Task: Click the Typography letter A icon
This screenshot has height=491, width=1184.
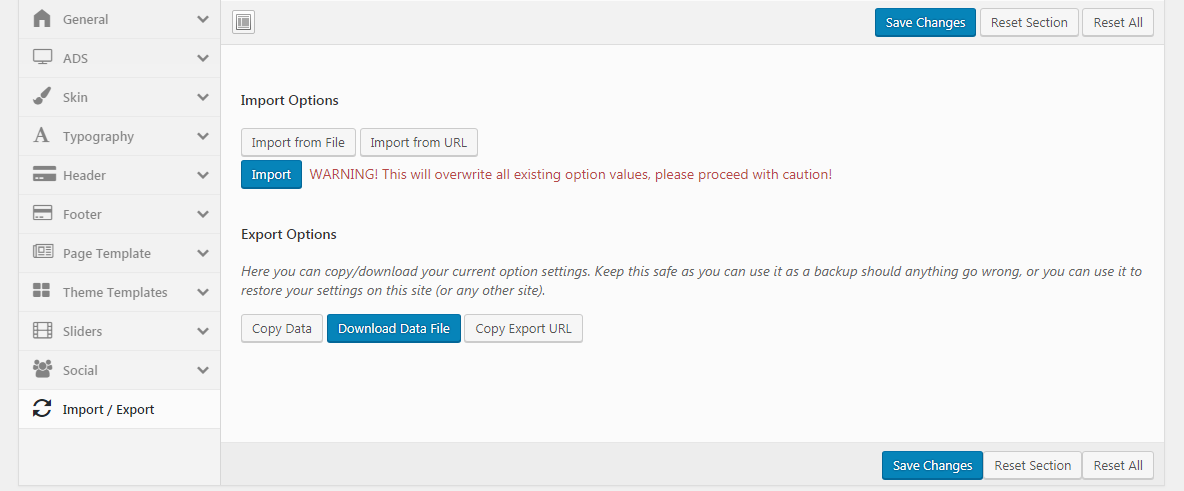Action: coord(42,136)
